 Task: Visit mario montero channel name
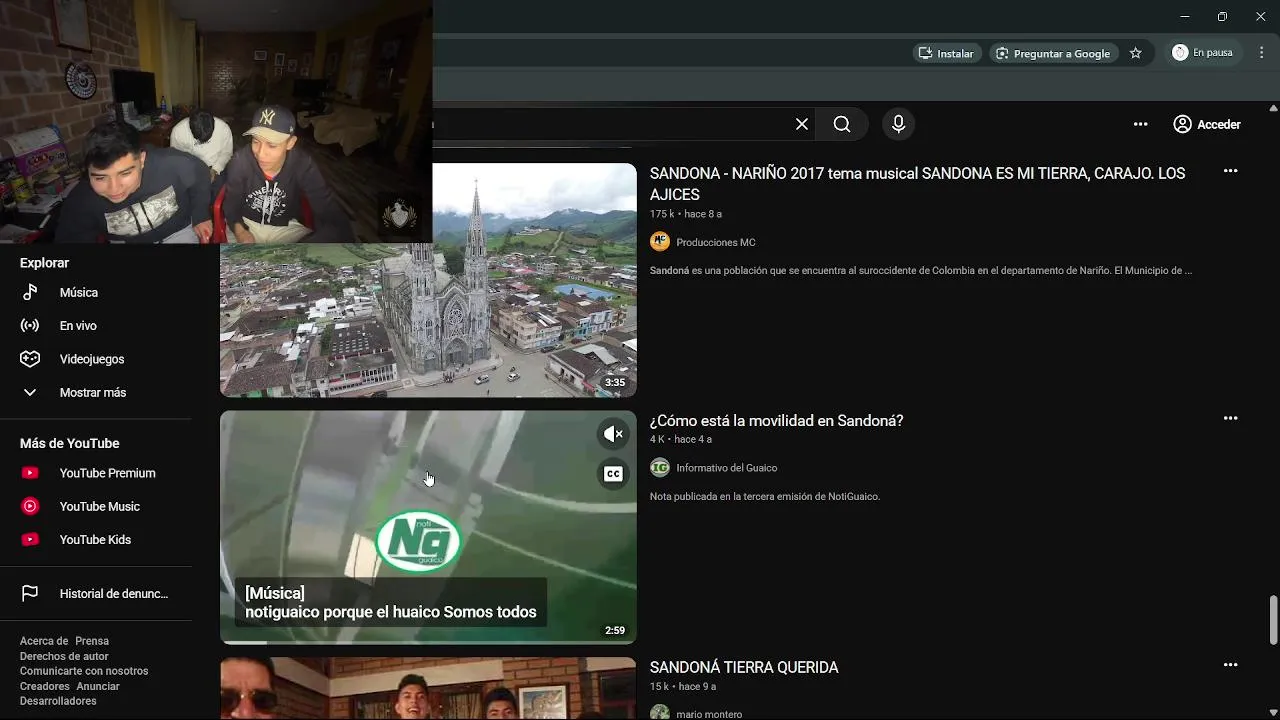click(709, 714)
